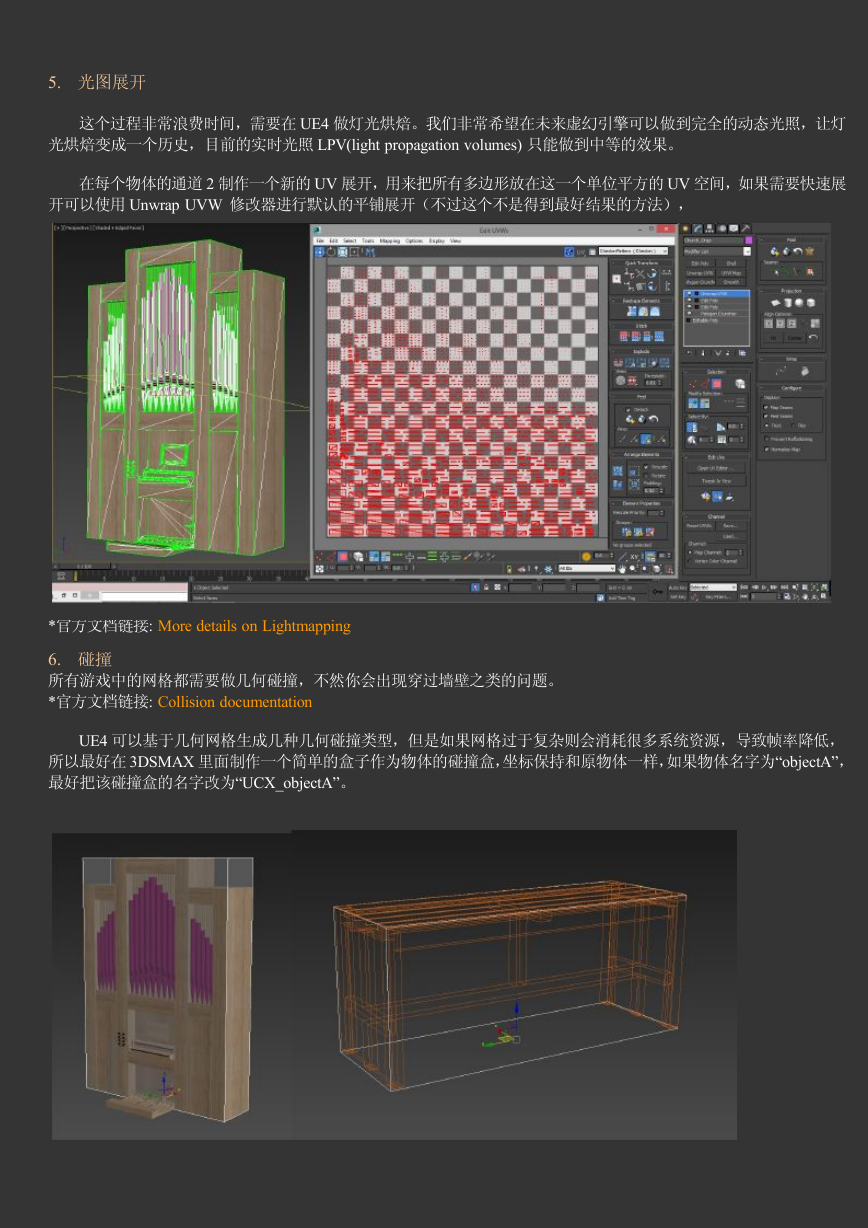Image resolution: width=868 pixels, height=1228 pixels.
Task: Toggle the Map Seams checkbox
Action: [x=768, y=407]
